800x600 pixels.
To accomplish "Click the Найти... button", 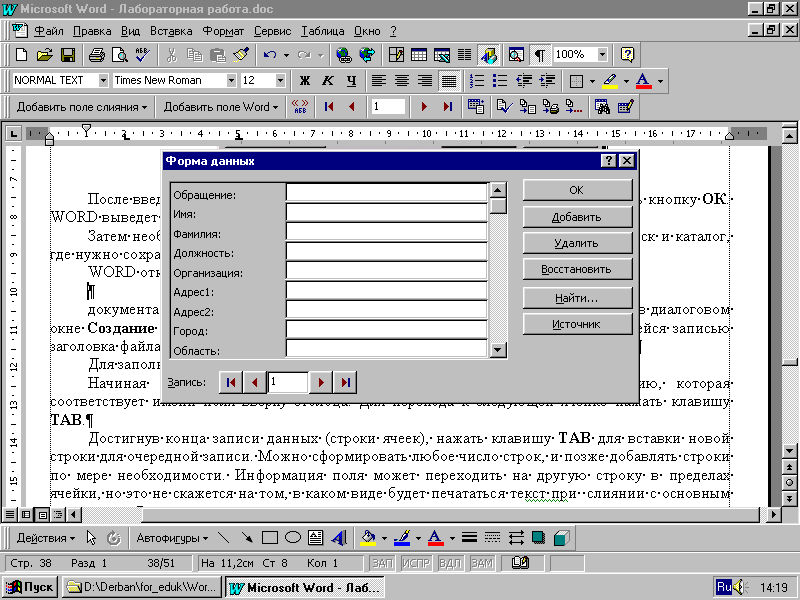I will 578,298.
